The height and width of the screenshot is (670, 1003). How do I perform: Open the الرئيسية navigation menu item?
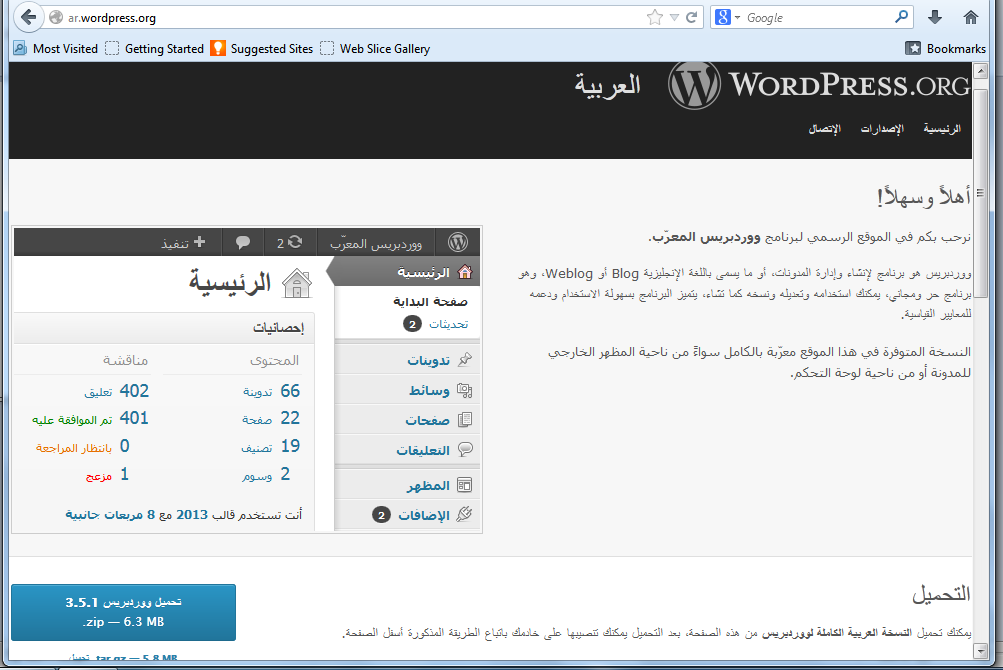942,129
